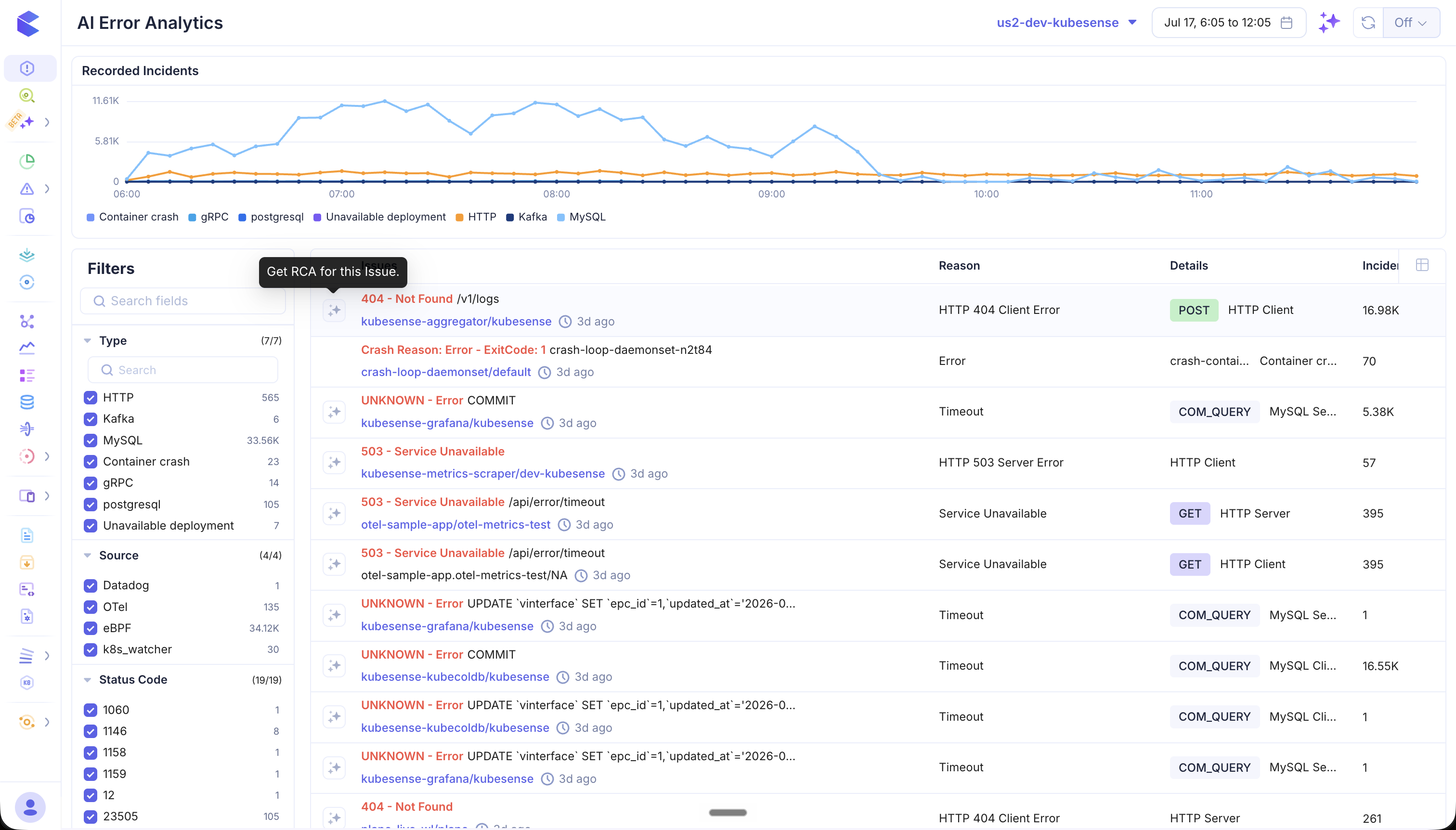Open the topology nodes sidebar icon
Screen dimensions: 1456x830
27,322
